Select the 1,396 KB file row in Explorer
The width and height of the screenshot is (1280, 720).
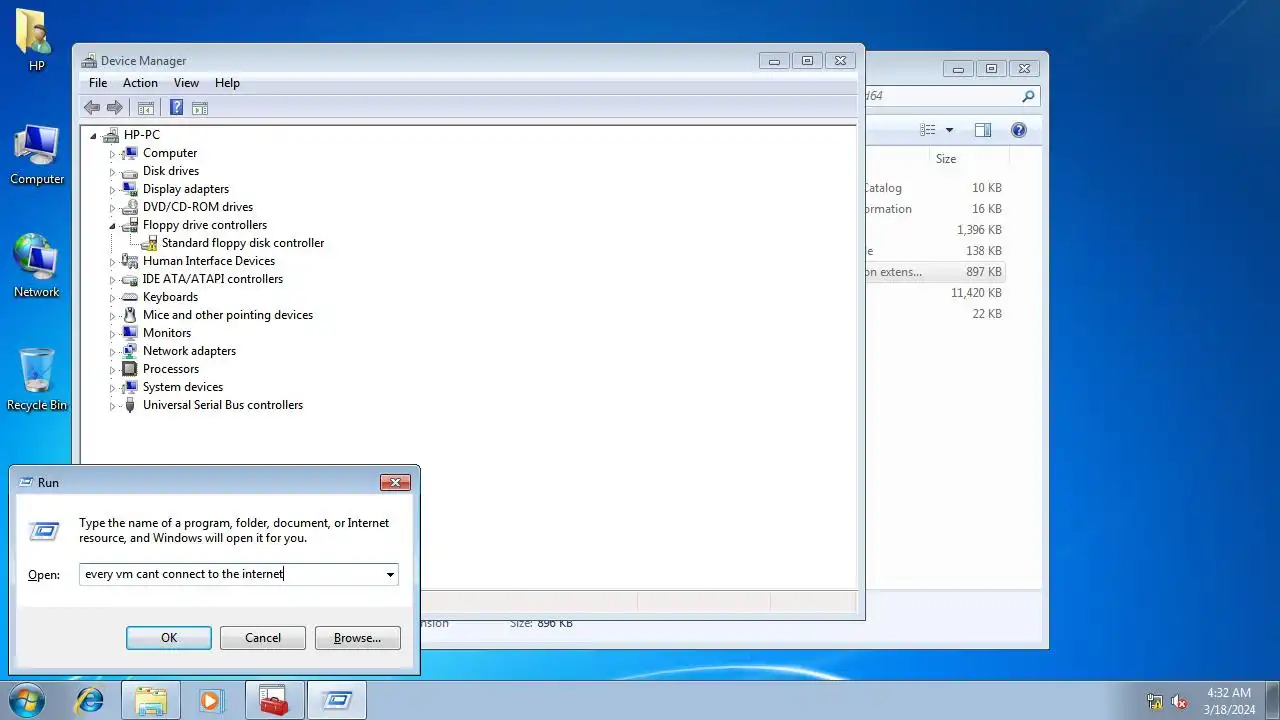pyautogui.click(x=935, y=230)
